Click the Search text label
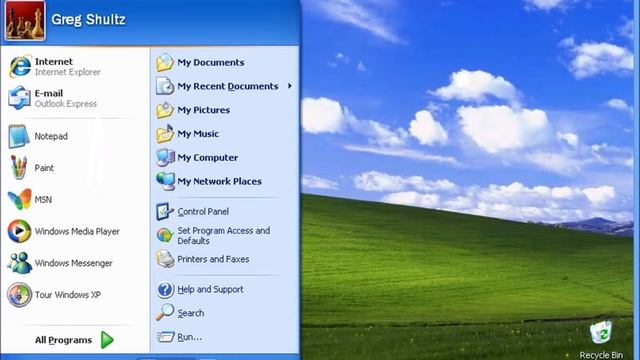The width and height of the screenshot is (640, 360). click(x=191, y=313)
